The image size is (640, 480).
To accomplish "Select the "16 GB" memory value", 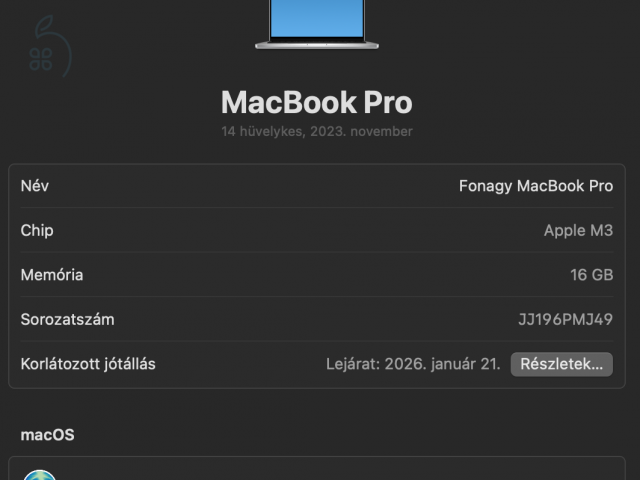I will [591, 275].
